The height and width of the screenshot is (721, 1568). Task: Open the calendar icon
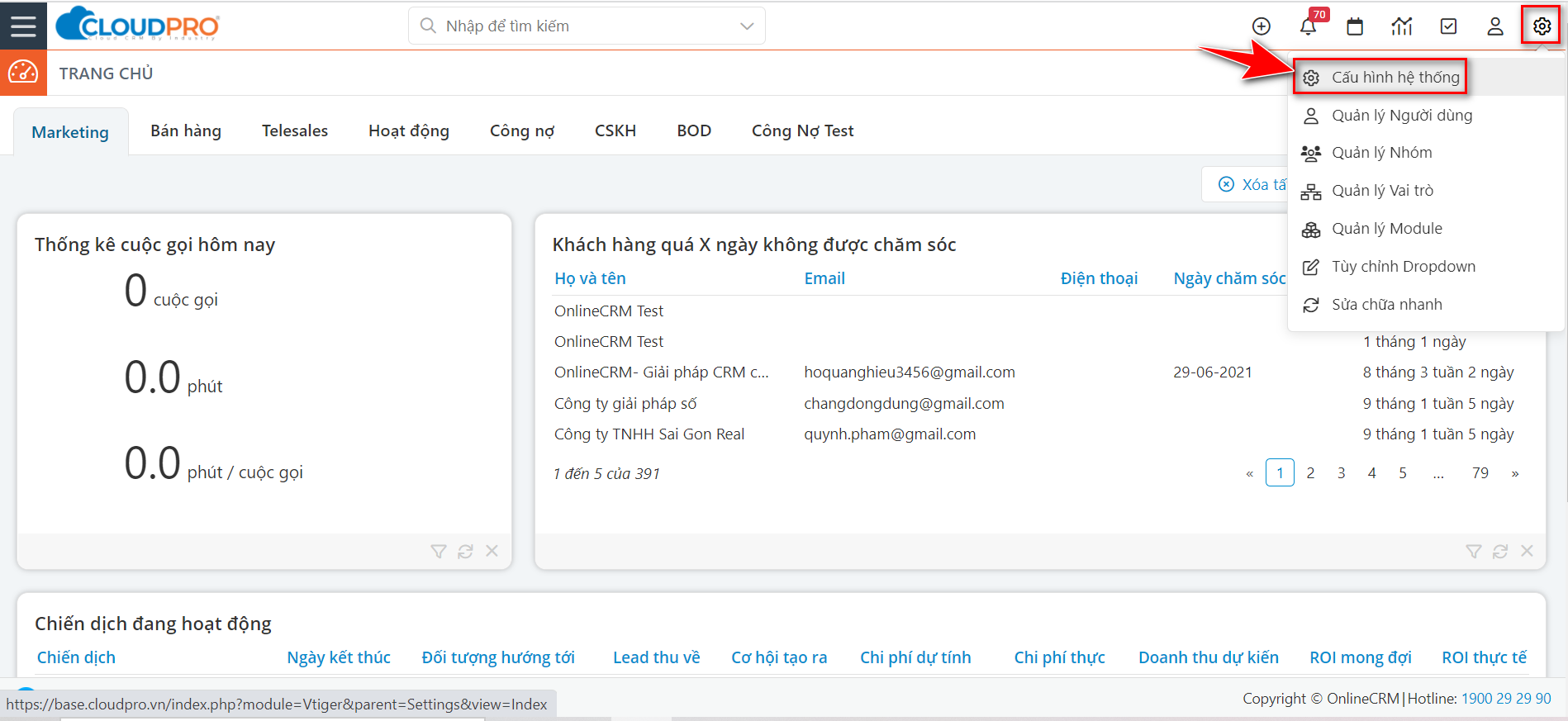tap(1355, 26)
